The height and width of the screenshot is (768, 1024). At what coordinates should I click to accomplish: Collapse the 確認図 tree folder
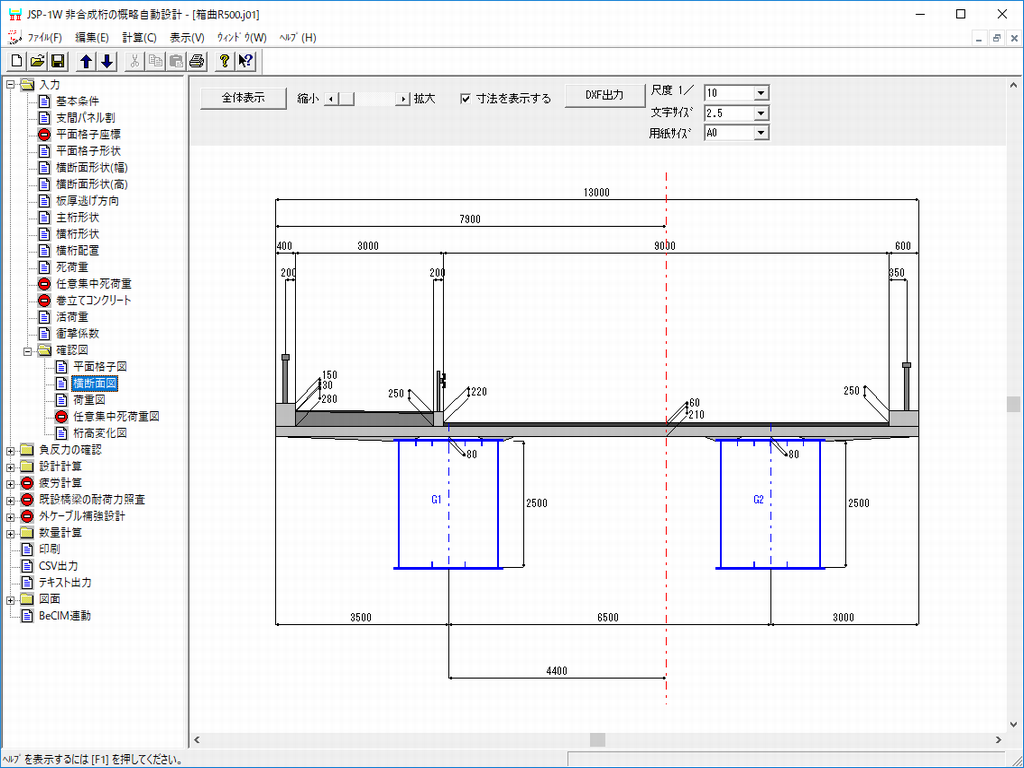tap(28, 351)
